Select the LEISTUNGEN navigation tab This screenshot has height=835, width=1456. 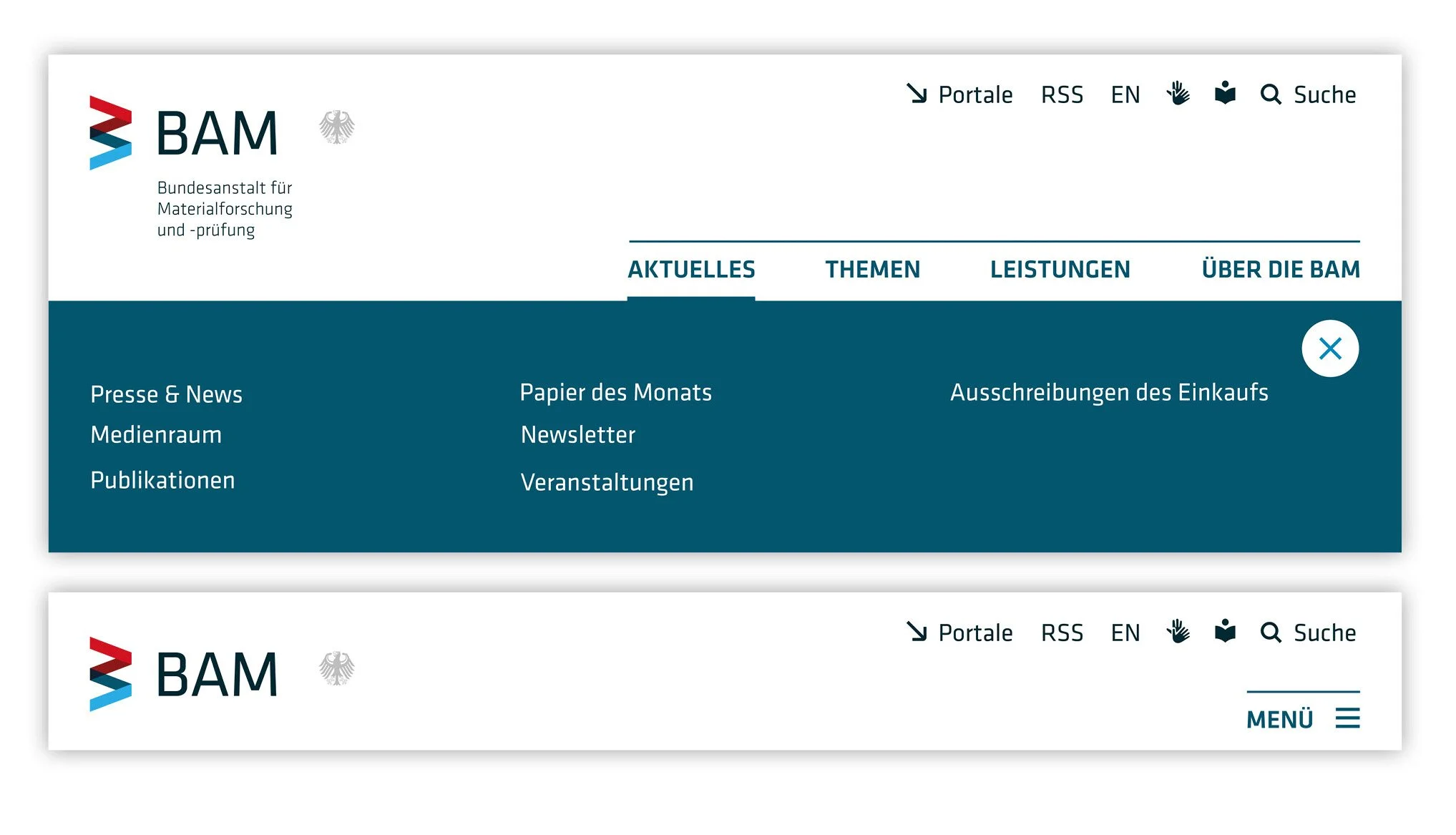click(1060, 270)
